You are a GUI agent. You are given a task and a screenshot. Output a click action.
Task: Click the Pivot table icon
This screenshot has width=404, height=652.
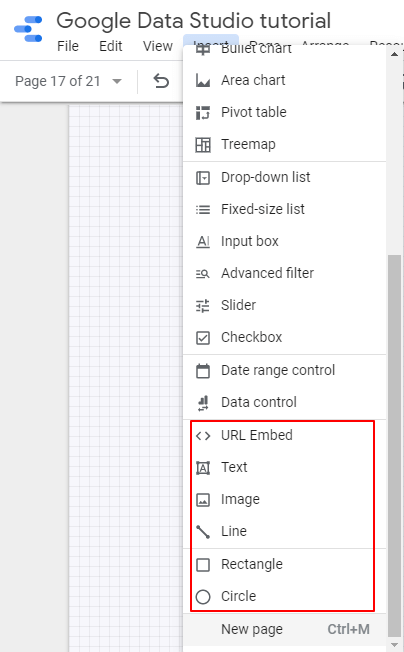203,112
